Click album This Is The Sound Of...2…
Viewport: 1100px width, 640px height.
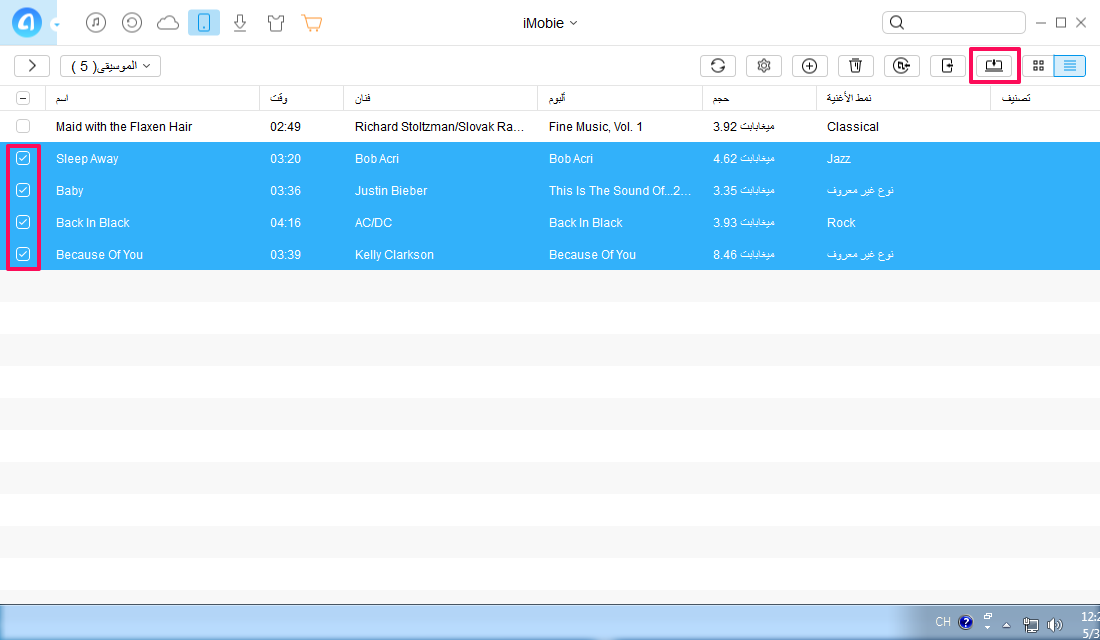point(619,191)
